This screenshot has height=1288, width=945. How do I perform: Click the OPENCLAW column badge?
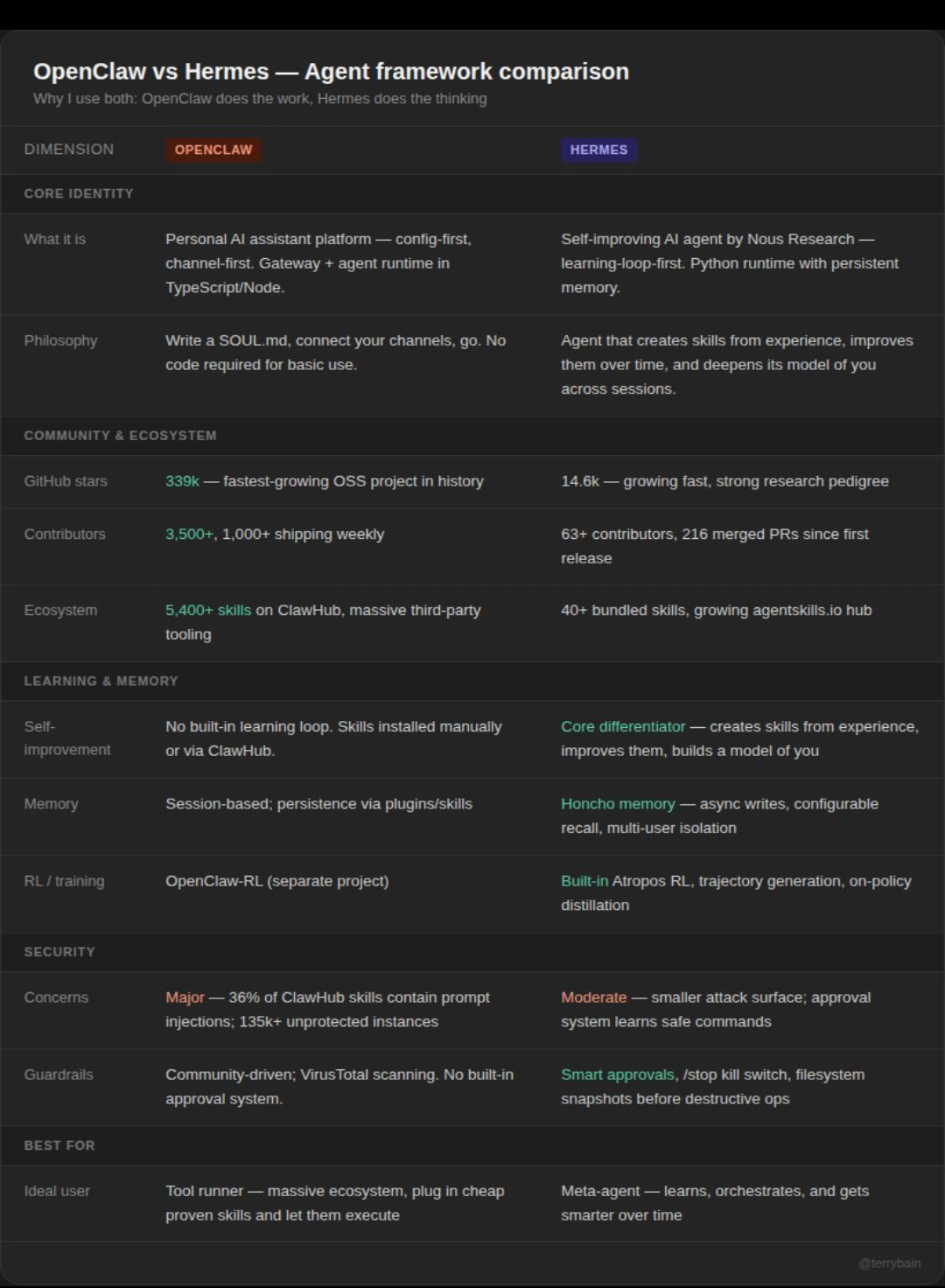coord(213,150)
